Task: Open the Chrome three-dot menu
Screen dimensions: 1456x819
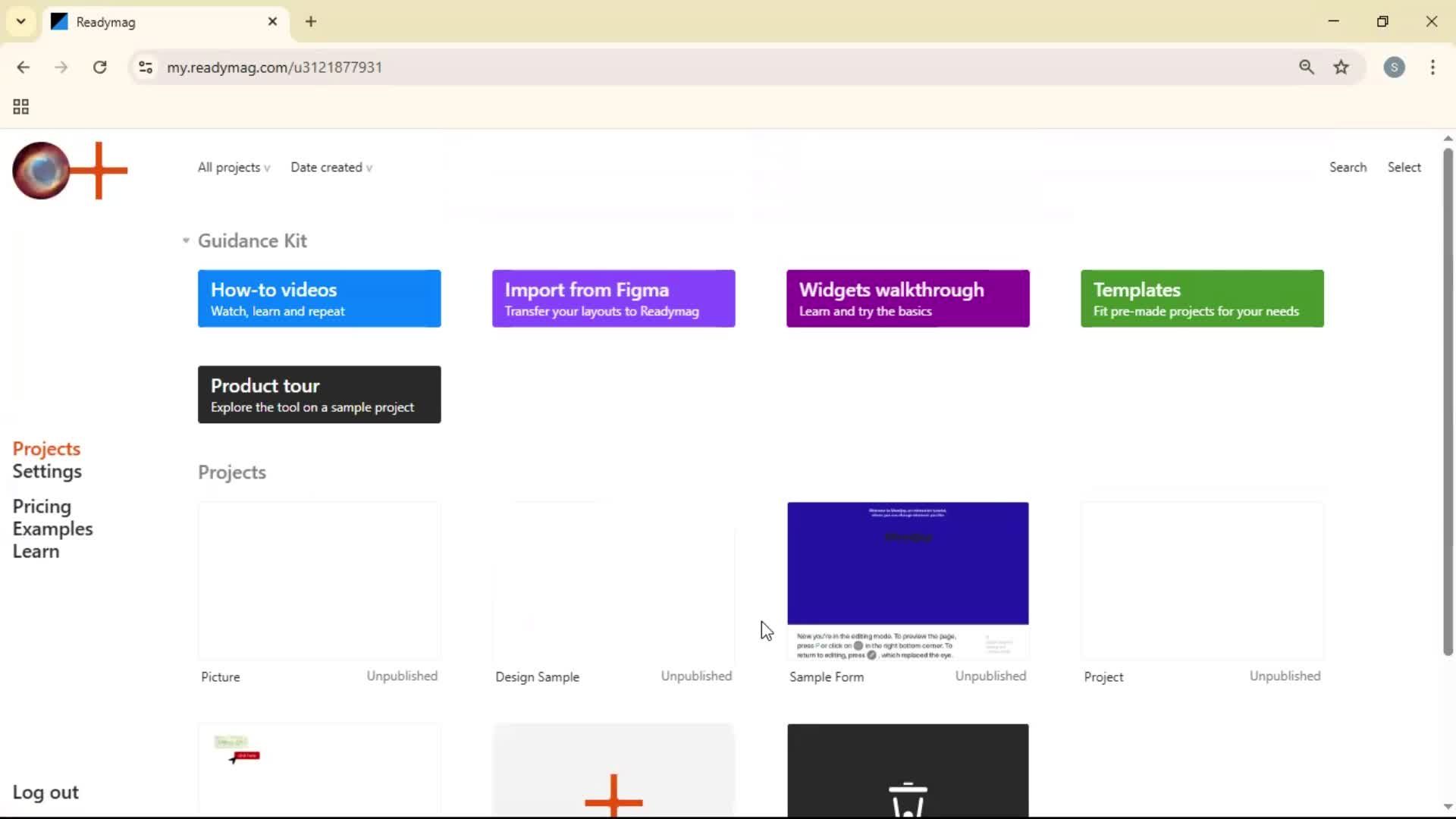Action: coord(1433,67)
